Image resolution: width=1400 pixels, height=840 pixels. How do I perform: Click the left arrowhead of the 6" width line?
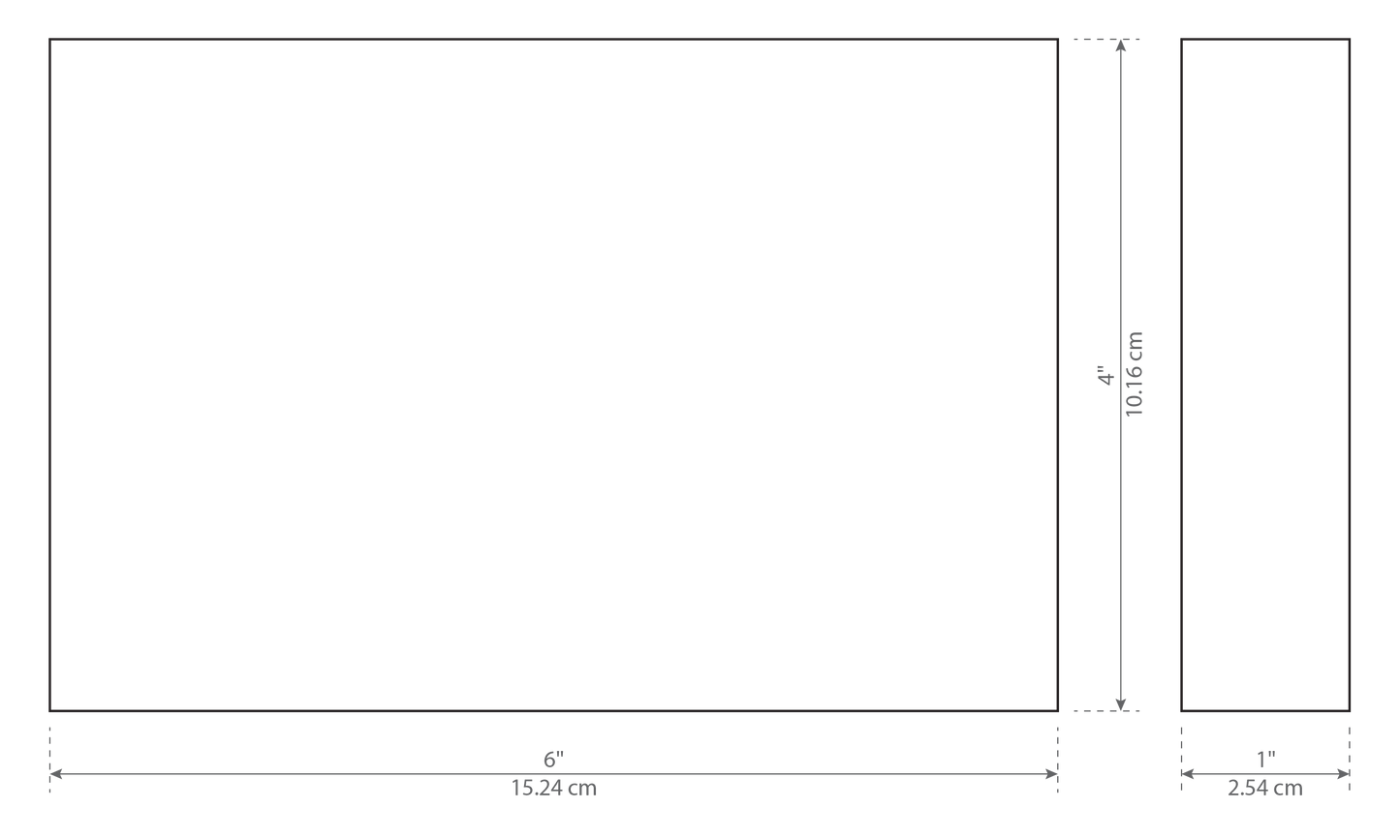point(56,773)
